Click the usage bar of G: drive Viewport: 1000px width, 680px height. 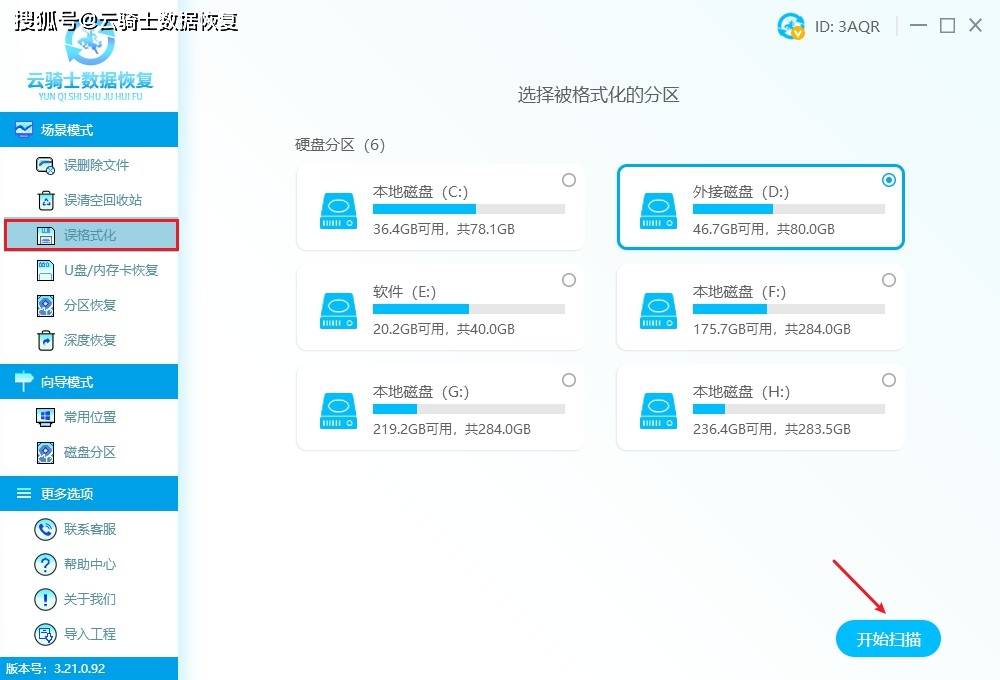pyautogui.click(x=469, y=410)
